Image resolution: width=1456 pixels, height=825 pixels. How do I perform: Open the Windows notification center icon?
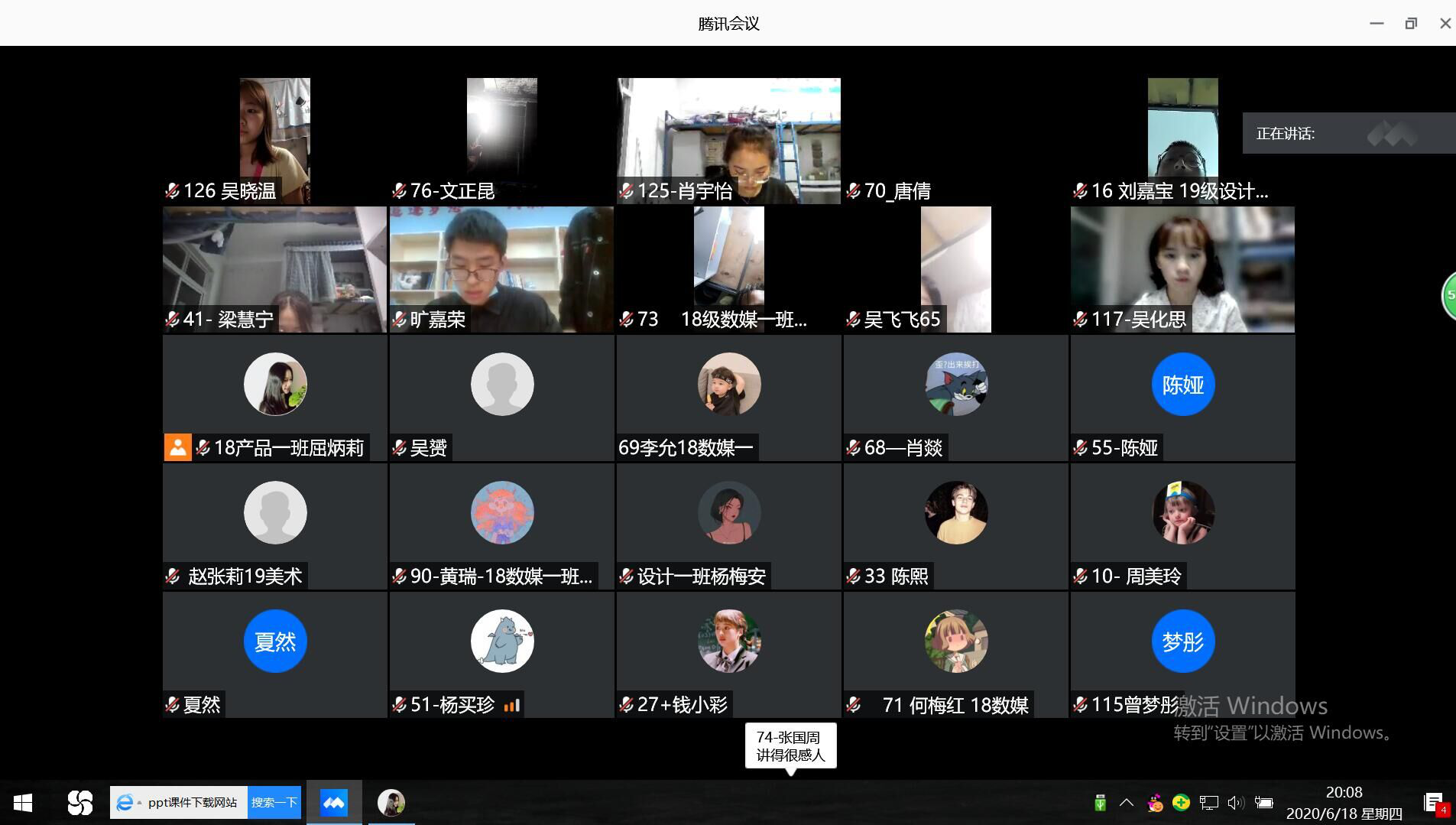point(1434,803)
